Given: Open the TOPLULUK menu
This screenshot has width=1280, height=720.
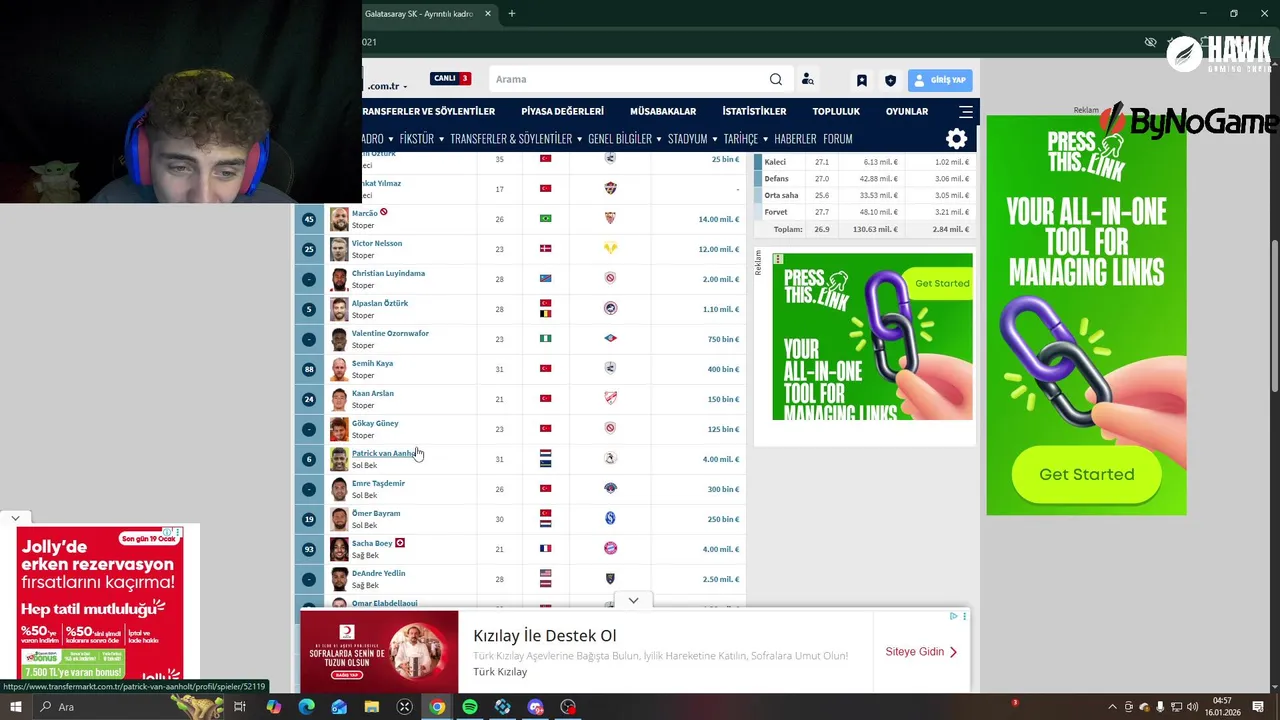Looking at the screenshot, I should (x=836, y=111).
